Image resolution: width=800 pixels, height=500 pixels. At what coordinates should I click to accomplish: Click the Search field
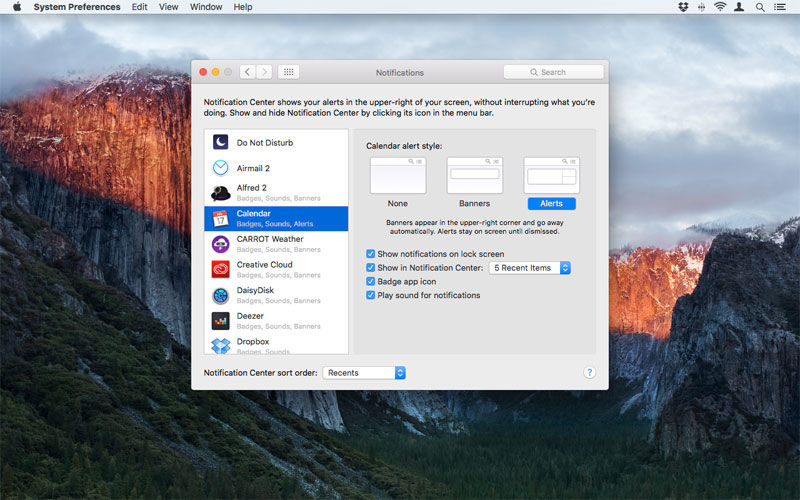554,72
